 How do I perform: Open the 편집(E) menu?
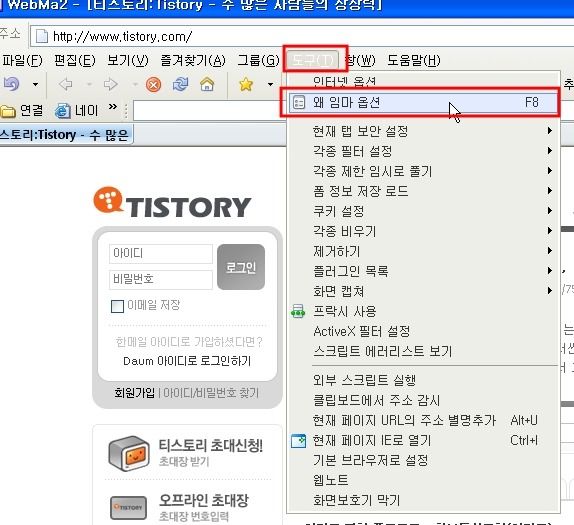[x=75, y=60]
